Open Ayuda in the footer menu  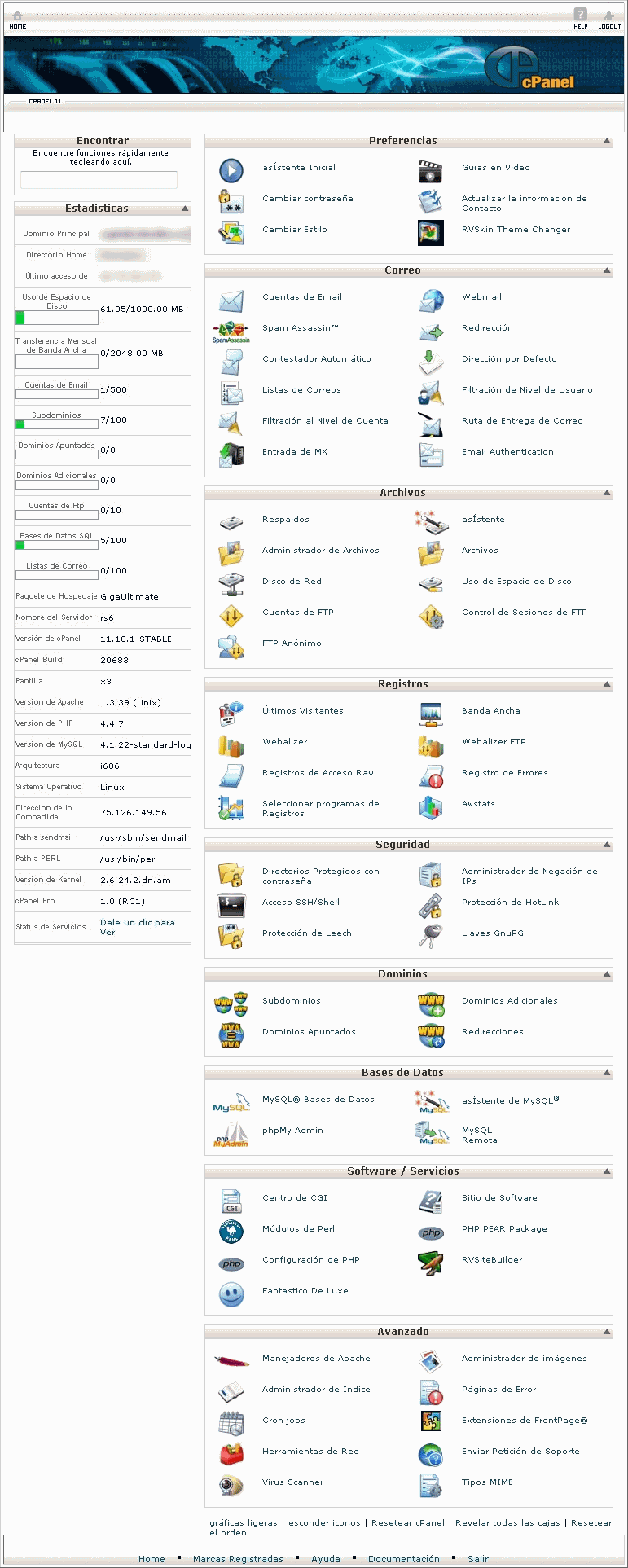point(326,1559)
